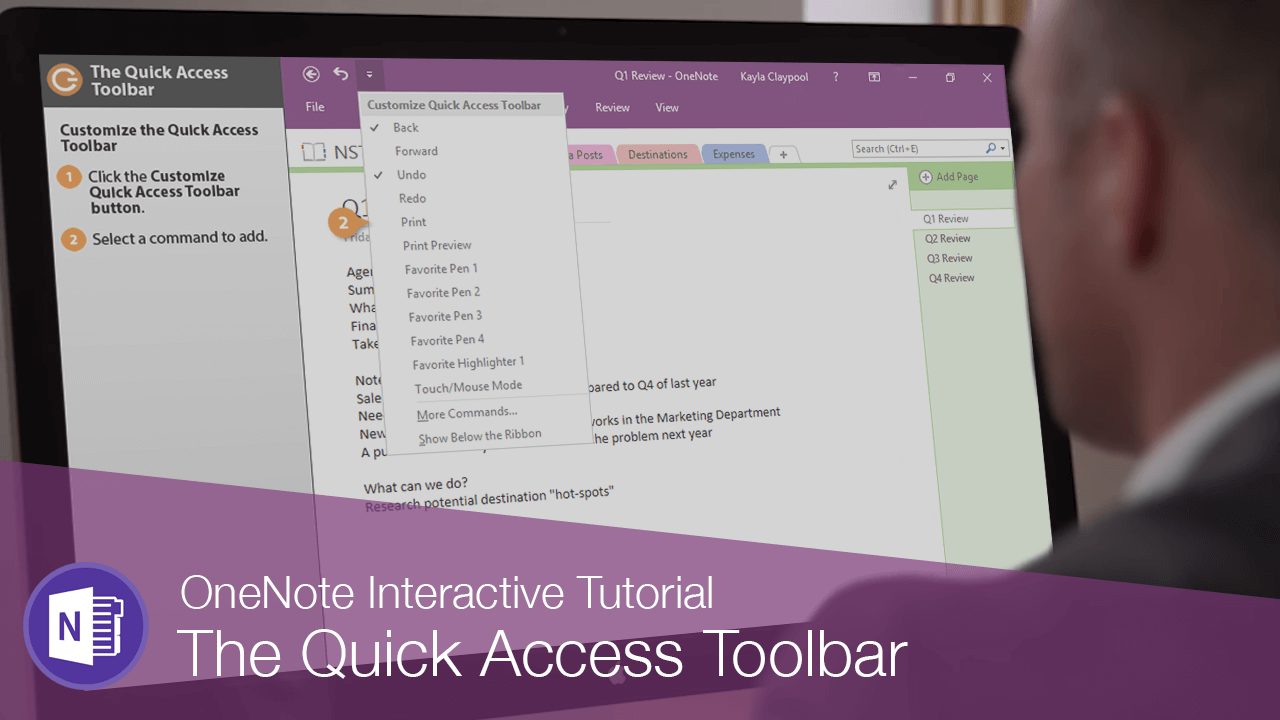This screenshot has width=1280, height=720.
Task: Click the Add Page plus icon
Action: pyautogui.click(x=925, y=177)
